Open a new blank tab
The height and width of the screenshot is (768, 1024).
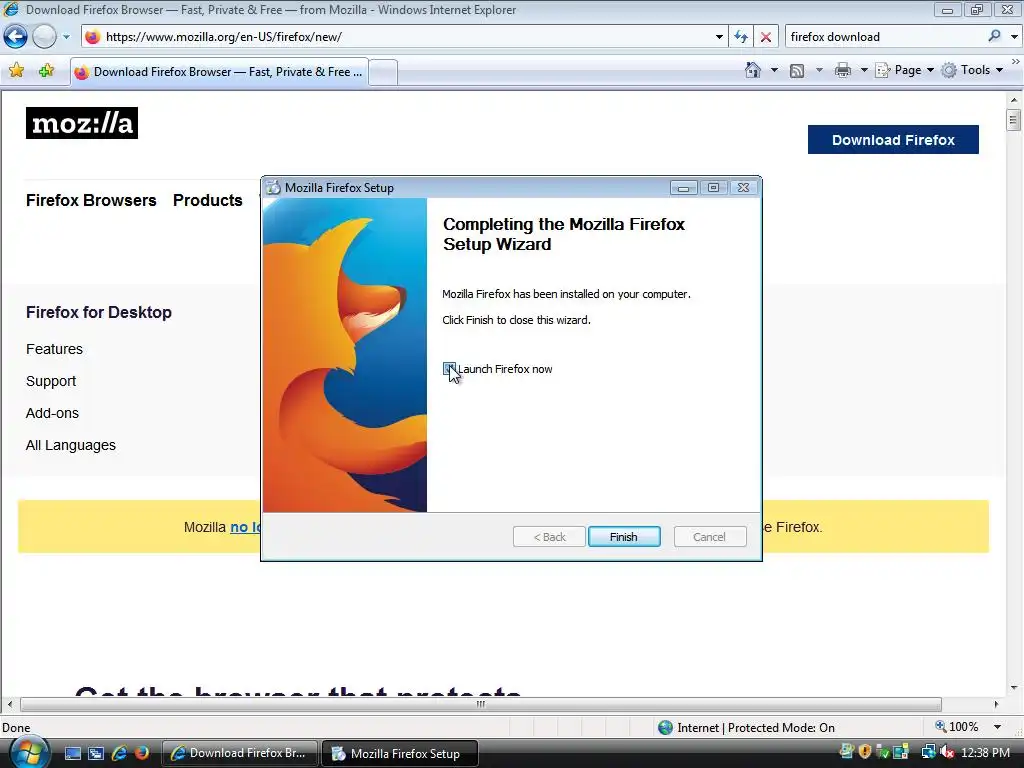tap(383, 72)
